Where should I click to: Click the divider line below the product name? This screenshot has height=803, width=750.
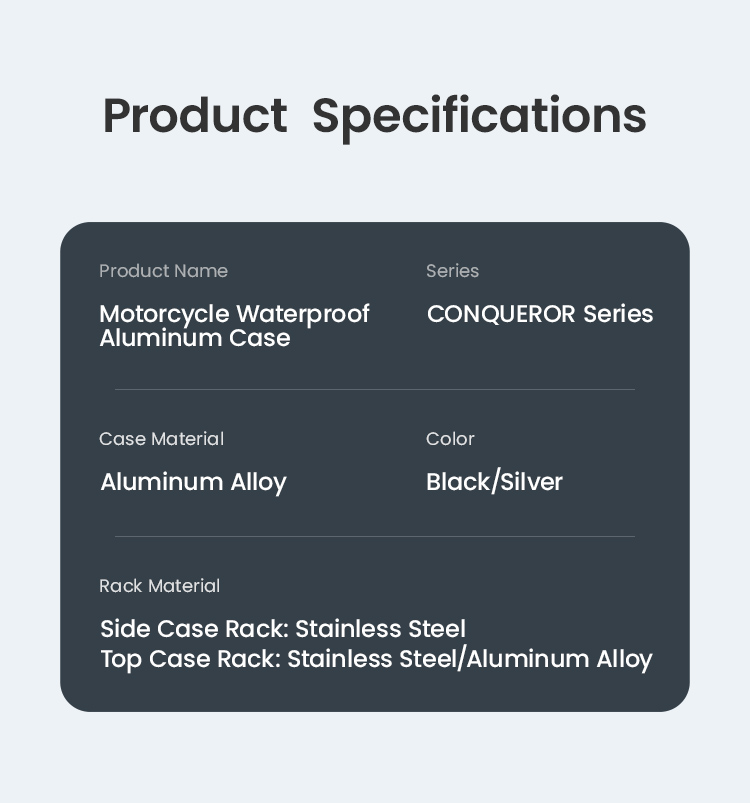click(x=375, y=389)
